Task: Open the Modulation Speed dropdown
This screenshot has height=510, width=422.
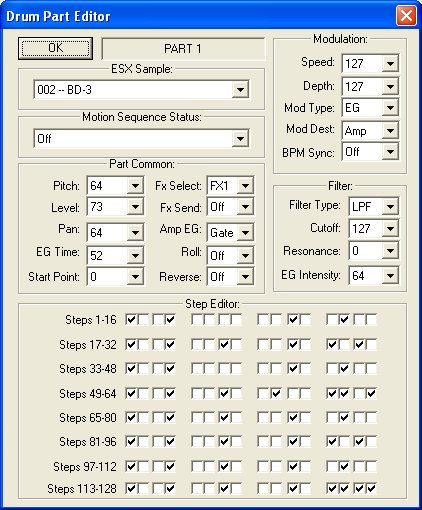Action: [x=390, y=63]
